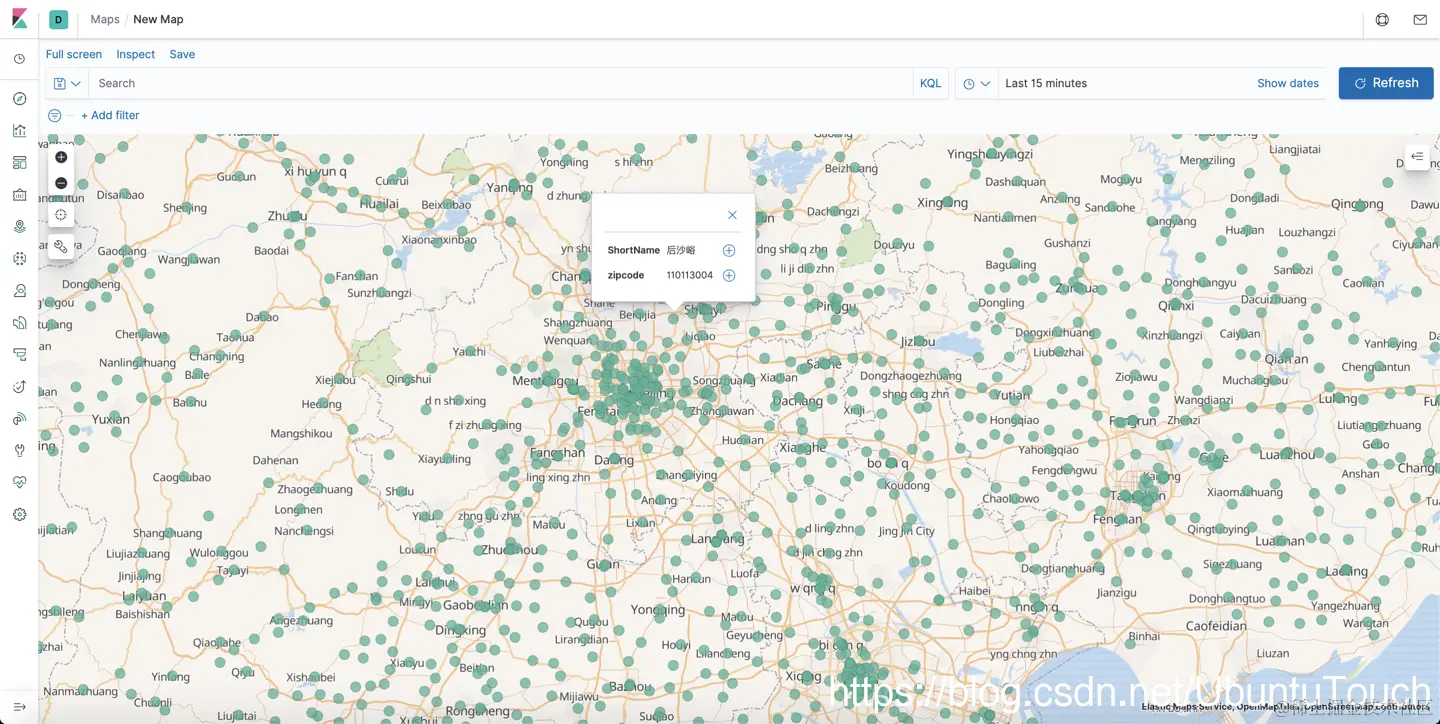Open Recently viewed in side nav
The image size is (1440, 724).
coord(19,60)
